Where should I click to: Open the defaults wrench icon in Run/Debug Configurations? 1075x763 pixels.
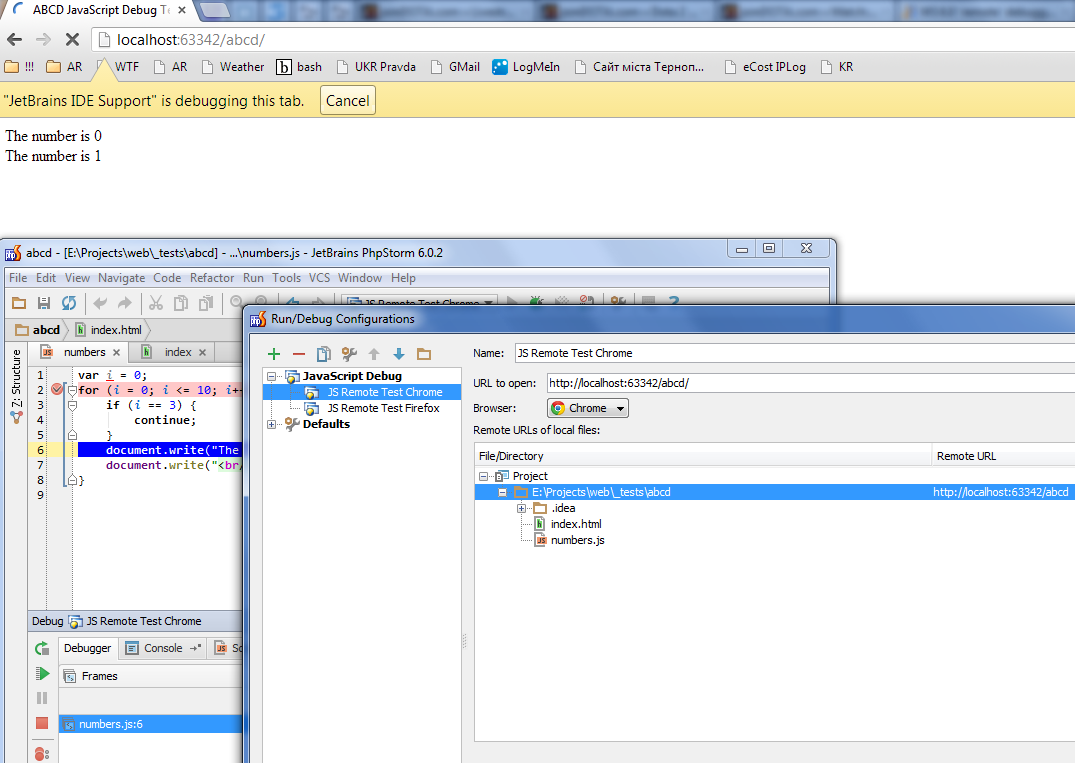pos(349,354)
